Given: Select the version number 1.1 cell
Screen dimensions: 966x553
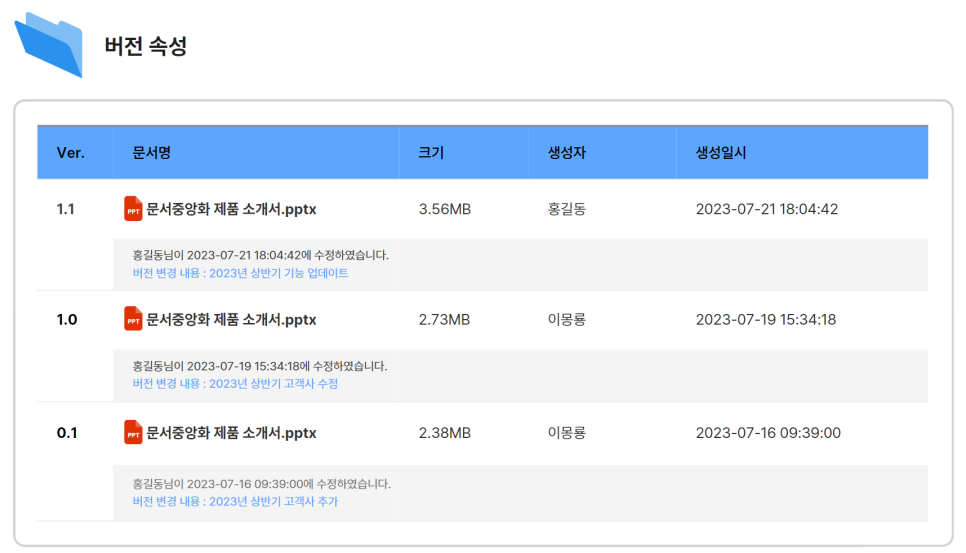Looking at the screenshot, I should coord(65,209).
